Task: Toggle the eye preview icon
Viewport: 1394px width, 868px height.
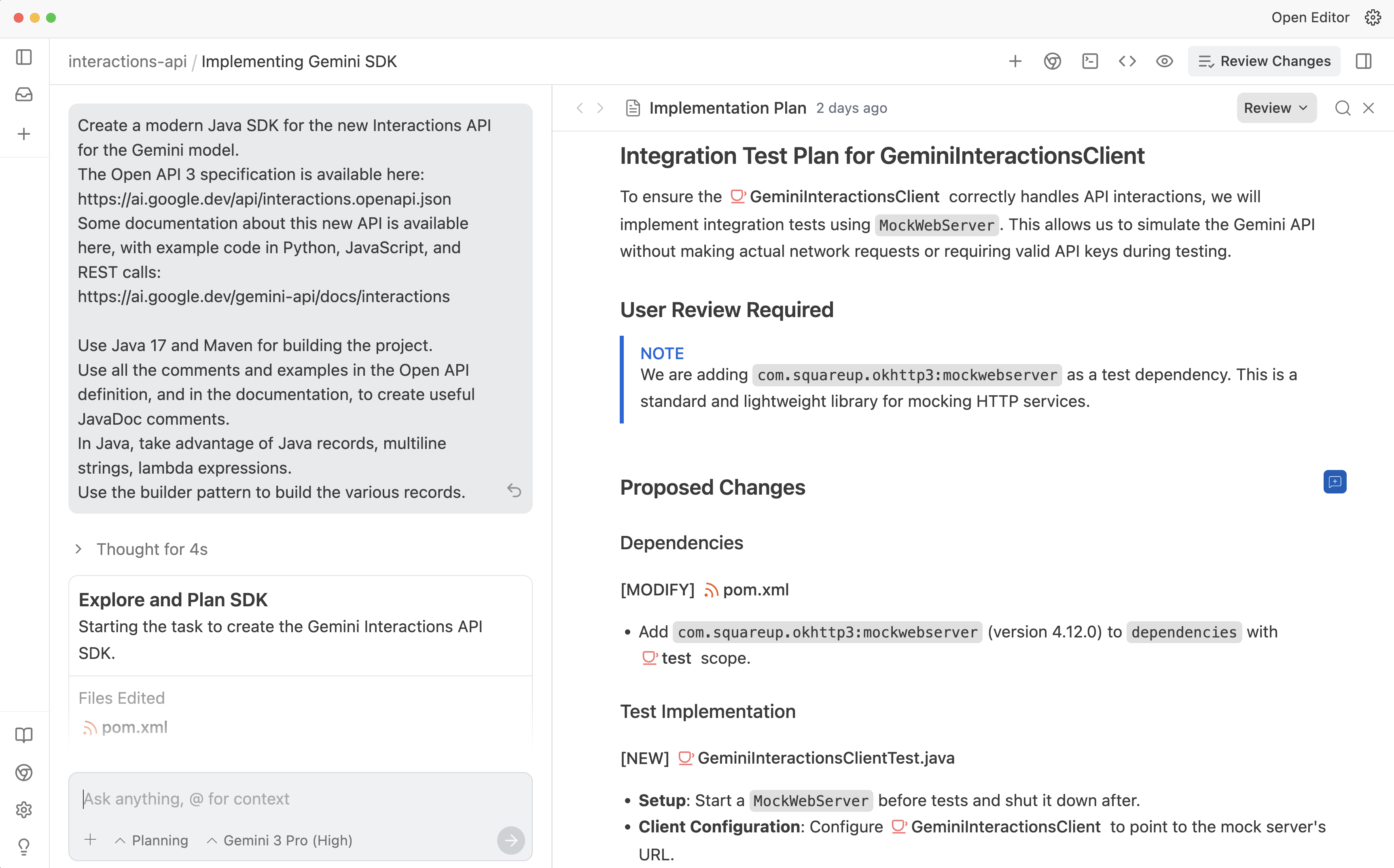Action: tap(1164, 61)
